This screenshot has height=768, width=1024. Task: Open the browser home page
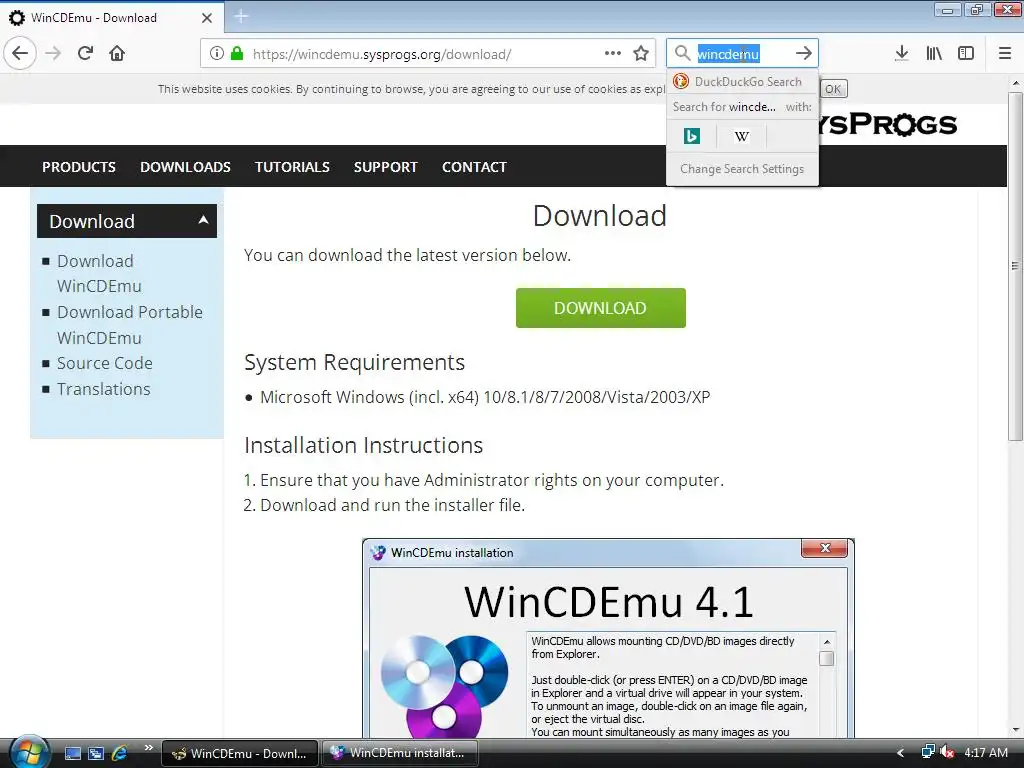(117, 53)
